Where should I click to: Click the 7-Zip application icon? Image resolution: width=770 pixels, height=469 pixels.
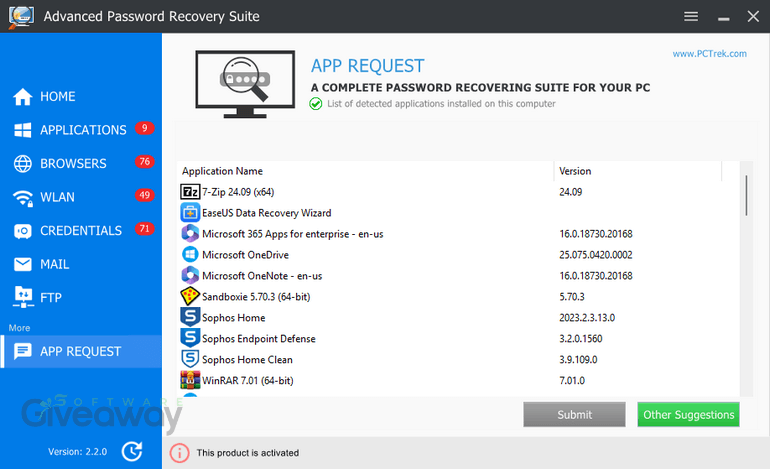click(x=190, y=192)
